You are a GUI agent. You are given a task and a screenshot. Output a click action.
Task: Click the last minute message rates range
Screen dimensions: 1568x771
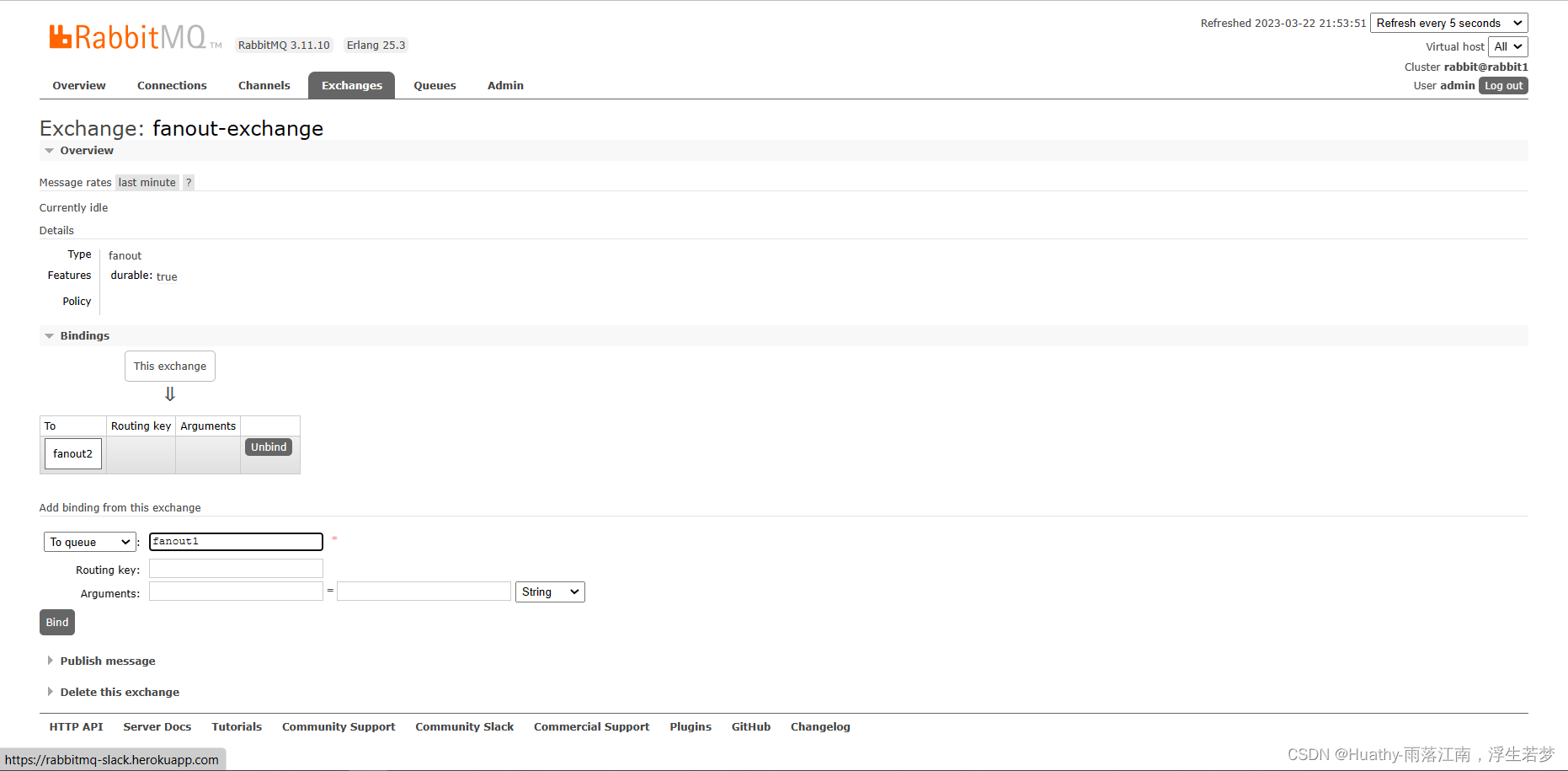(147, 182)
